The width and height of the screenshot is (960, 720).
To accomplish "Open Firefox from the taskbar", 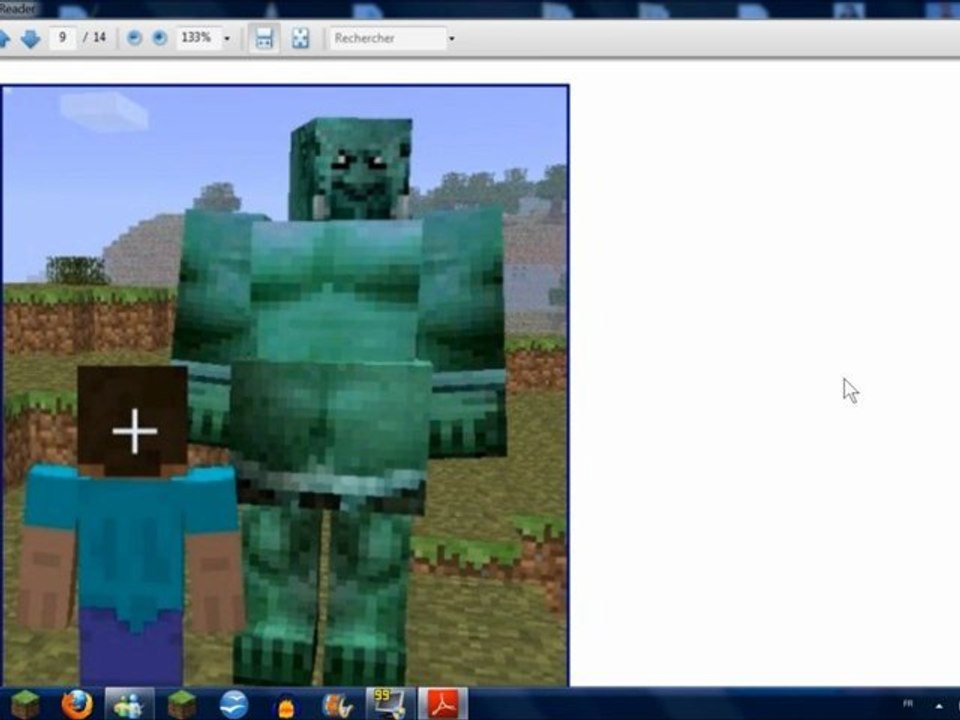I will click(77, 704).
